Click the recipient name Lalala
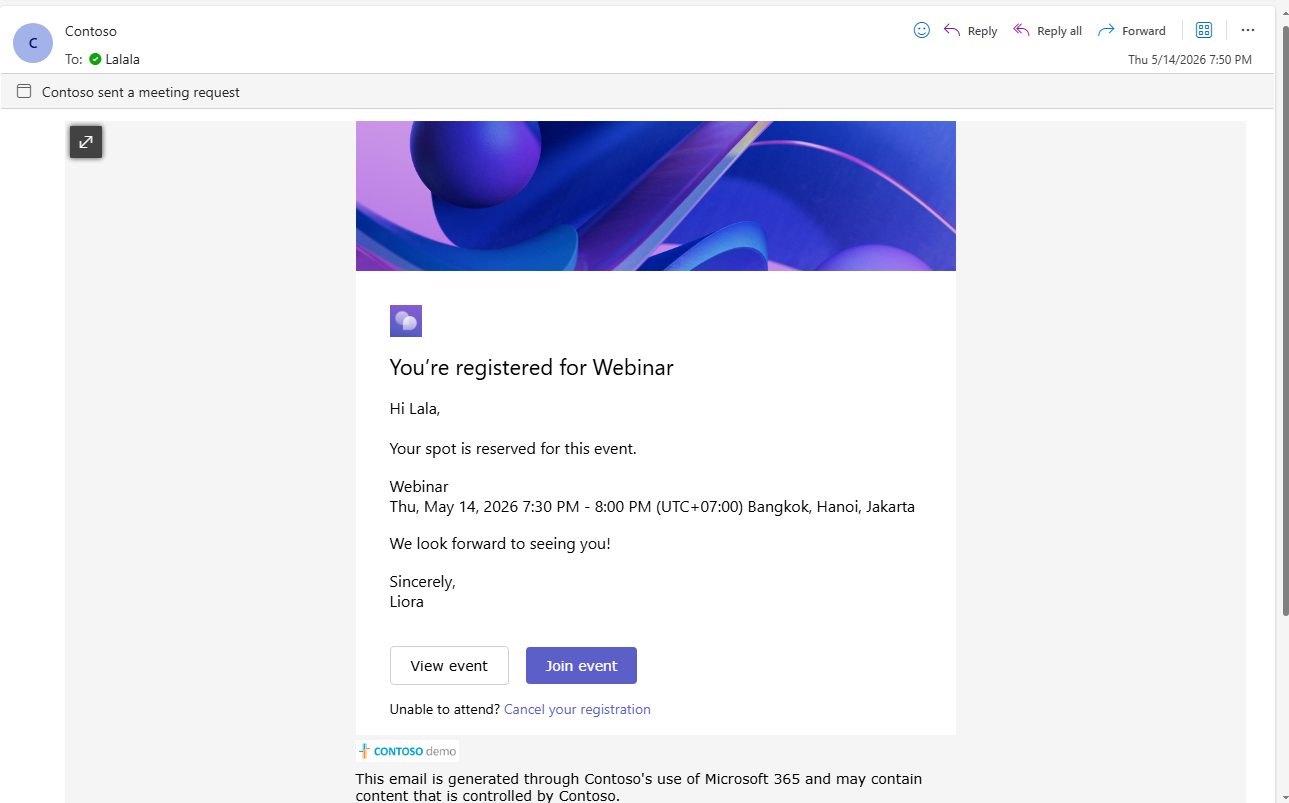This screenshot has width=1289, height=803. click(x=123, y=59)
